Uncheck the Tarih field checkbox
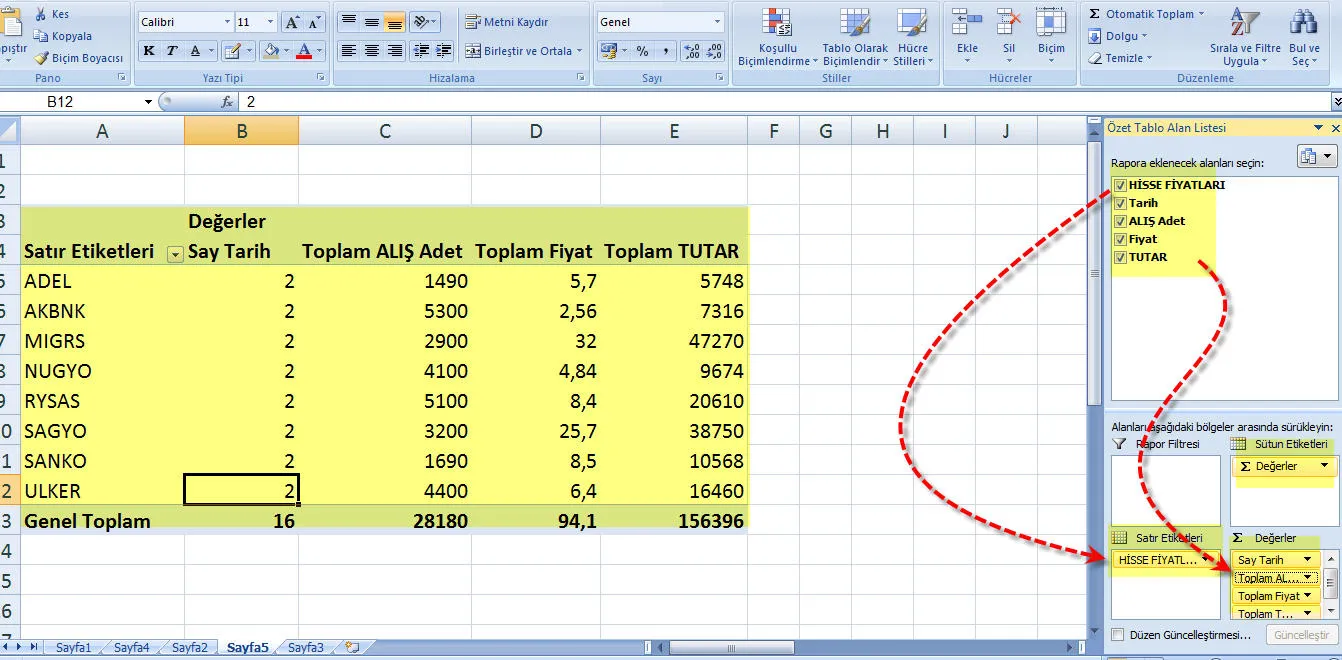Screen dimensions: 1342x660 pyautogui.click(x=1120, y=203)
